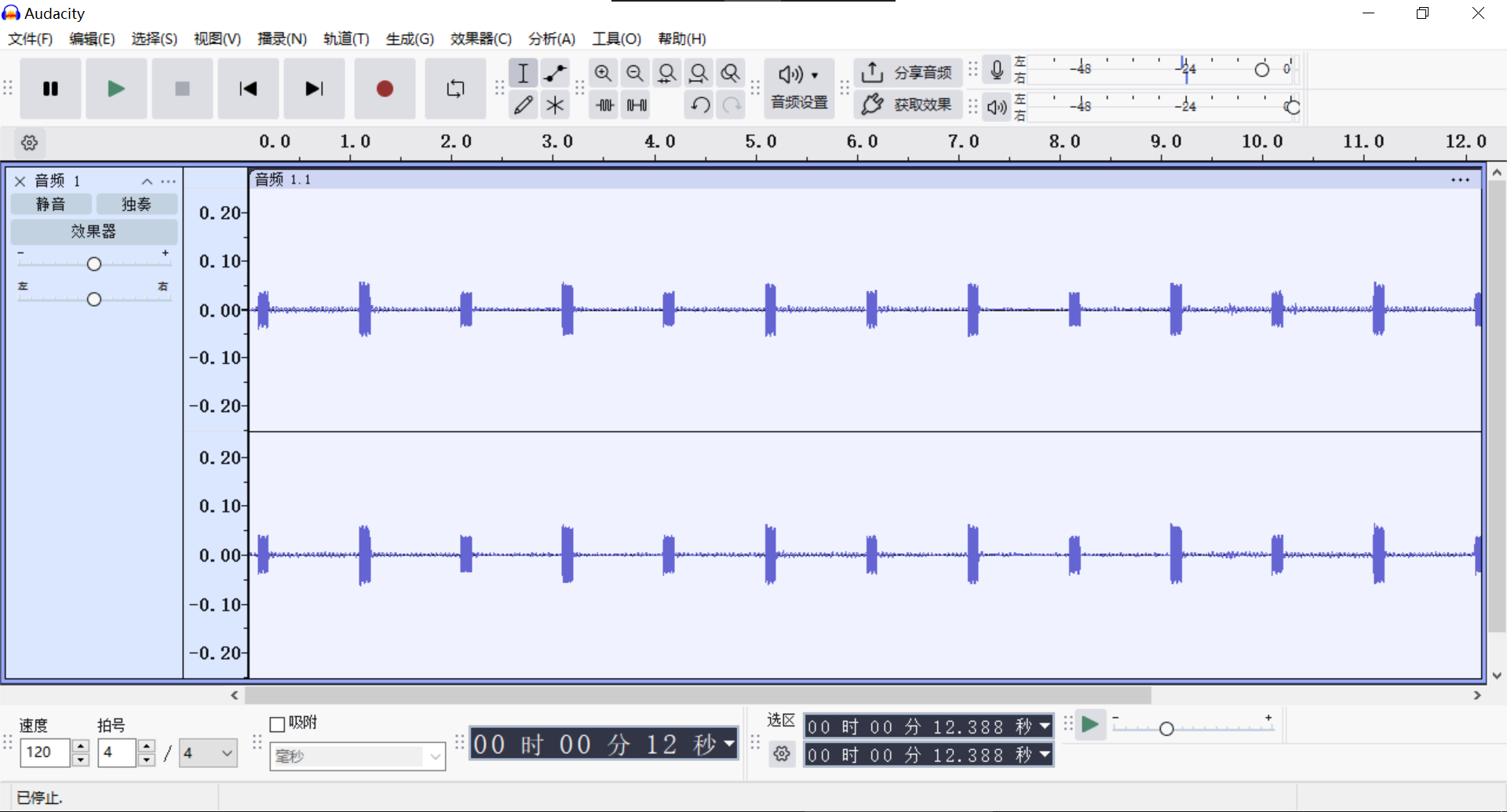1507x812 pixels.
Task: Open the 音频 1.1 clip options menu
Action: (x=1460, y=180)
